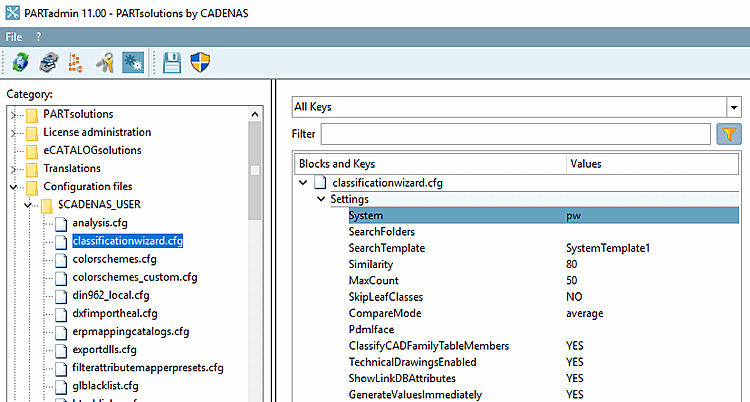Click the eCATALOGsolutions folder icon
The image size is (750, 402).
point(32,151)
